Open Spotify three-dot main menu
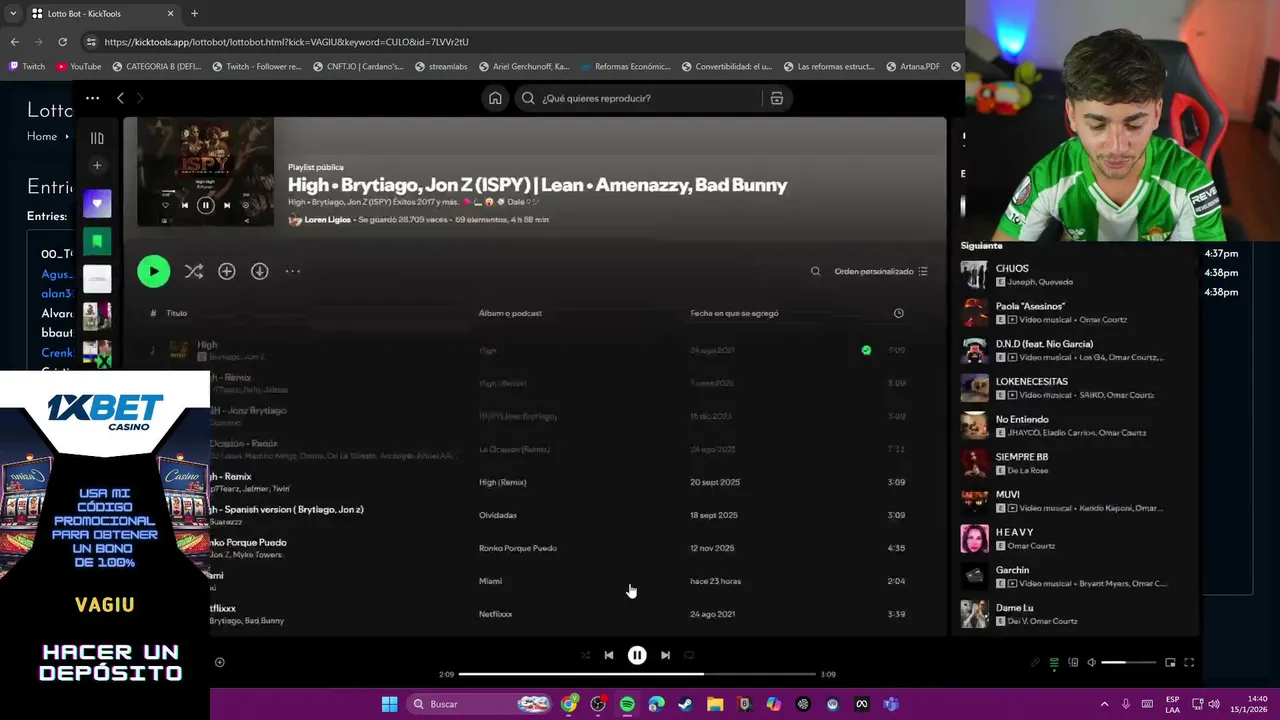This screenshot has height=720, width=1280. point(92,98)
